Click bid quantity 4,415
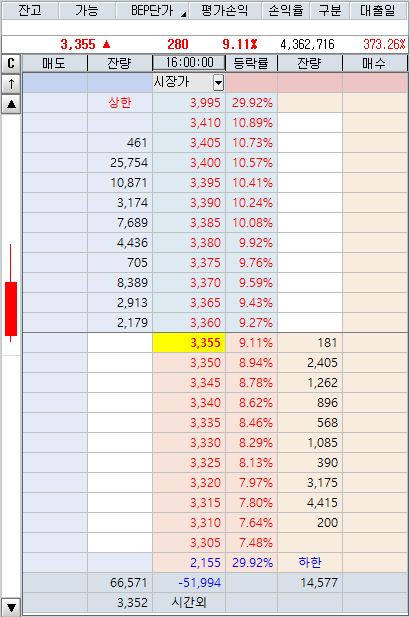This screenshot has width=410, height=617. click(310, 502)
